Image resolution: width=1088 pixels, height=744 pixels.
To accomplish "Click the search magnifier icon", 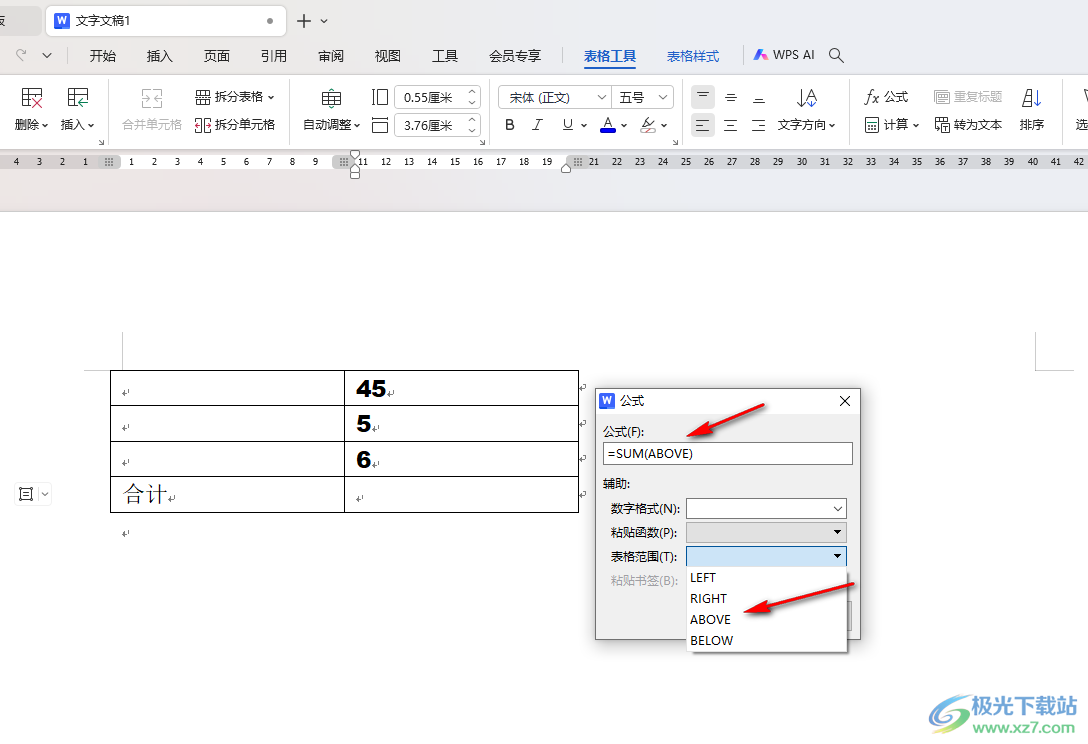I will [836, 56].
